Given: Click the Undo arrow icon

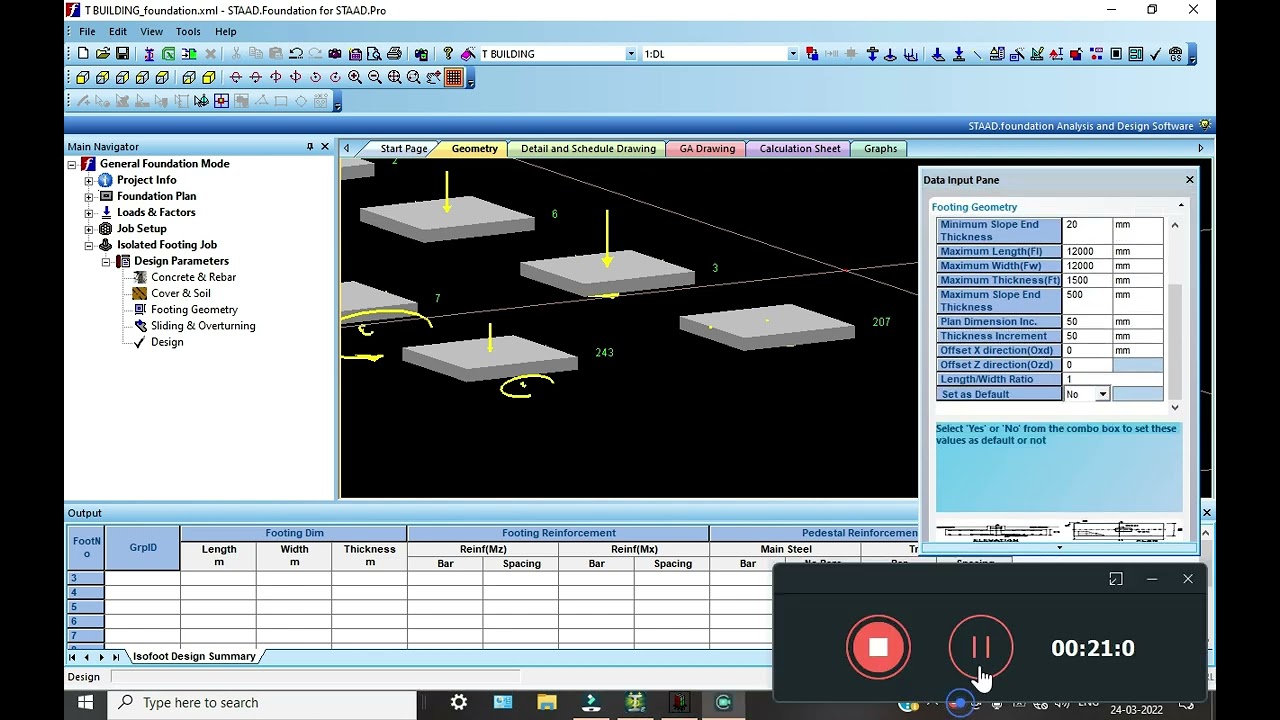Looking at the screenshot, I should 296,54.
